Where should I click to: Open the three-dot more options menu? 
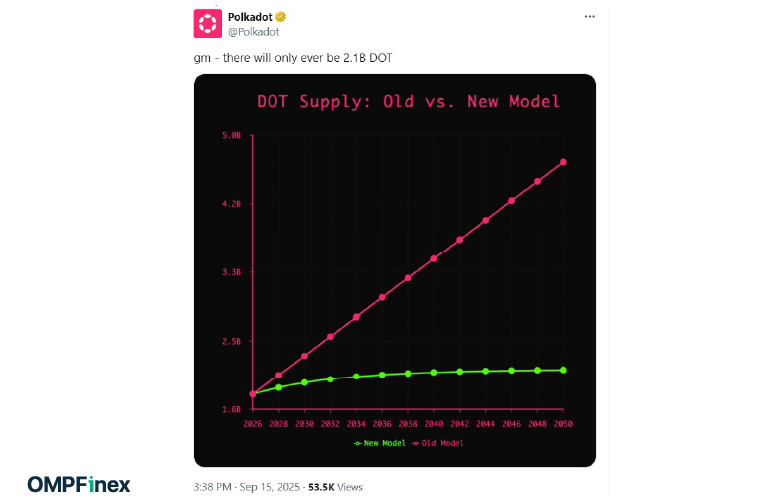(x=589, y=16)
